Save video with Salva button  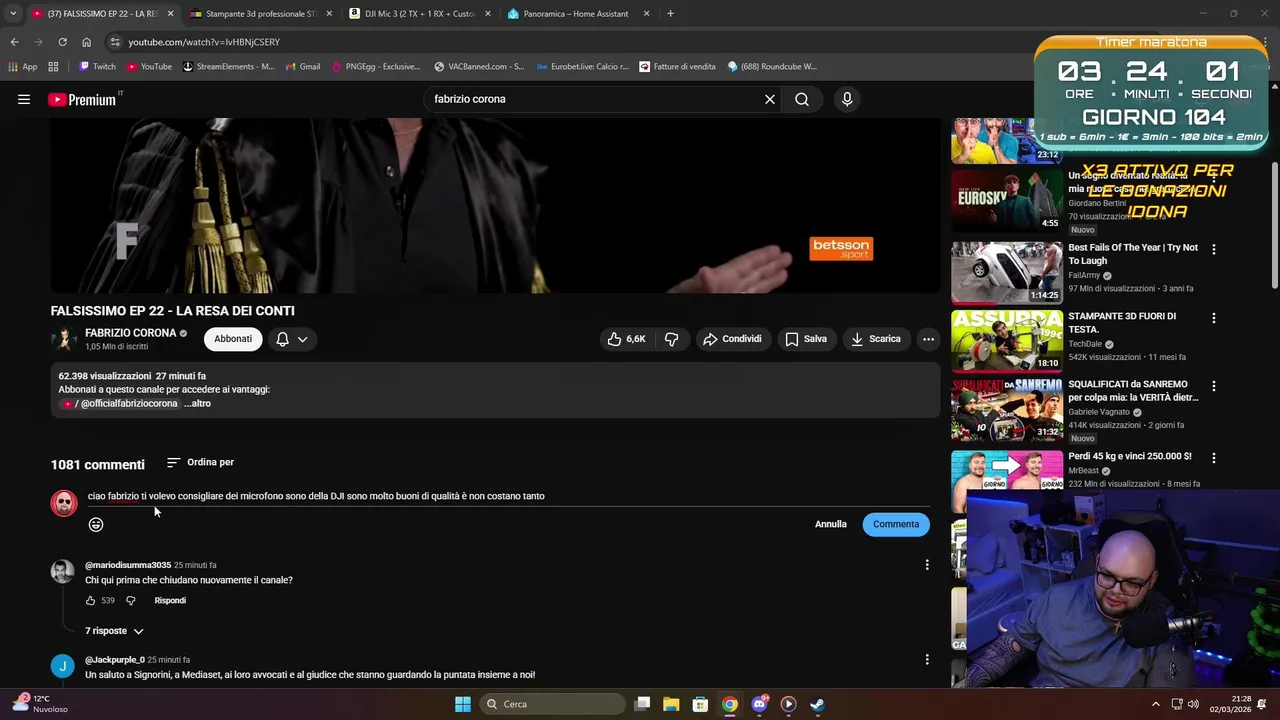806,339
